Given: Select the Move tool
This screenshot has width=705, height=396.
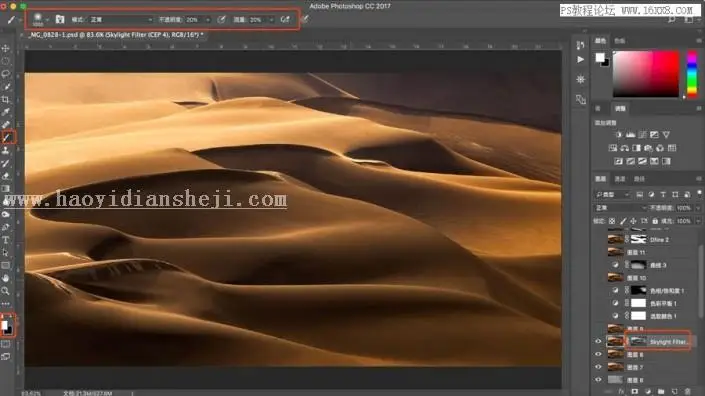Looking at the screenshot, I should click(x=6, y=48).
